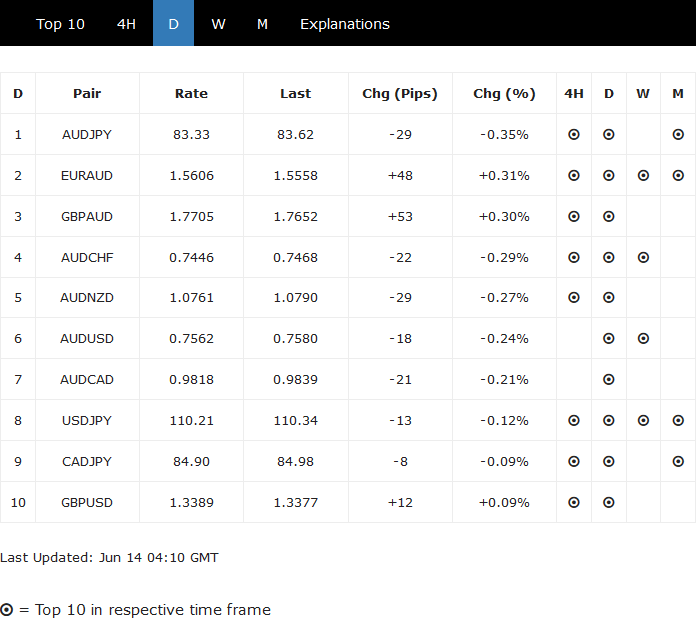Click the W indicator icon for AUDCHF
The height and width of the screenshot is (621, 696).
[x=643, y=257]
